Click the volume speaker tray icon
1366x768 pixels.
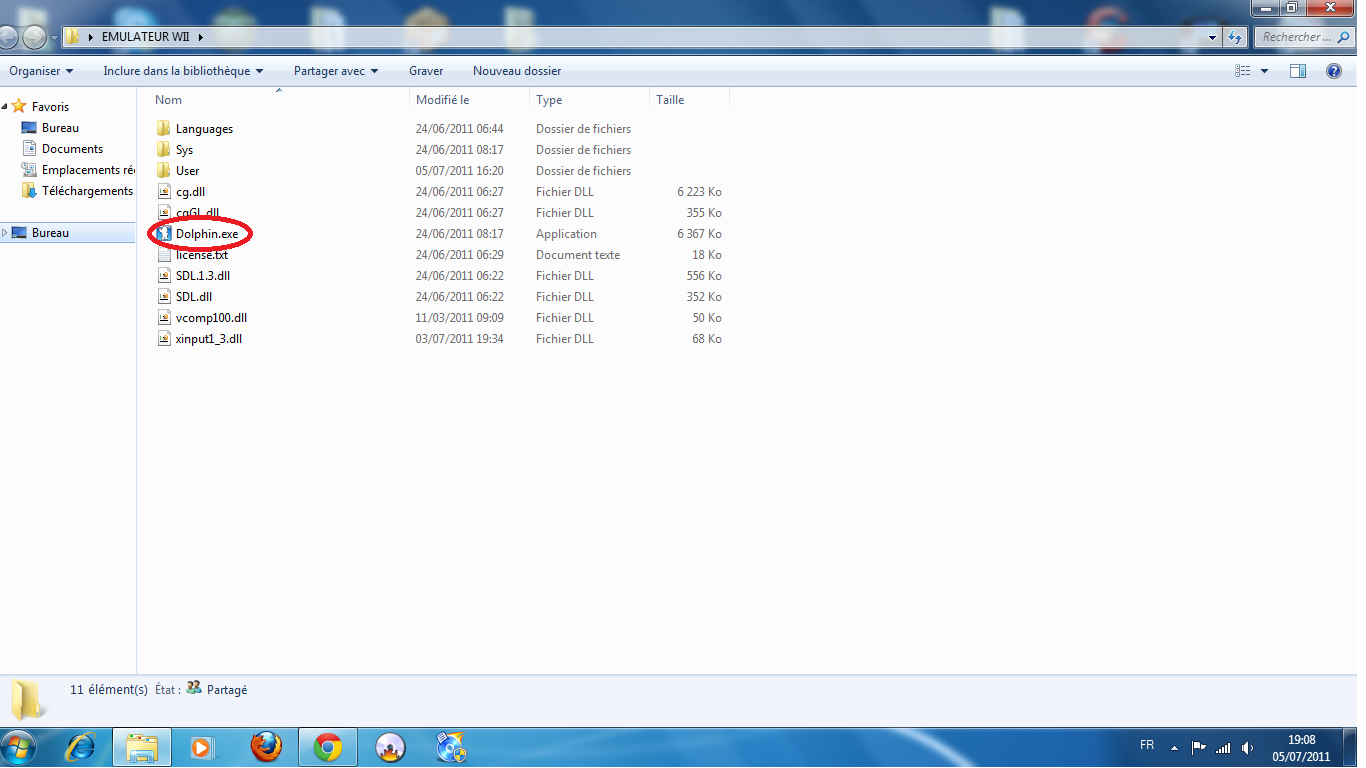1247,747
